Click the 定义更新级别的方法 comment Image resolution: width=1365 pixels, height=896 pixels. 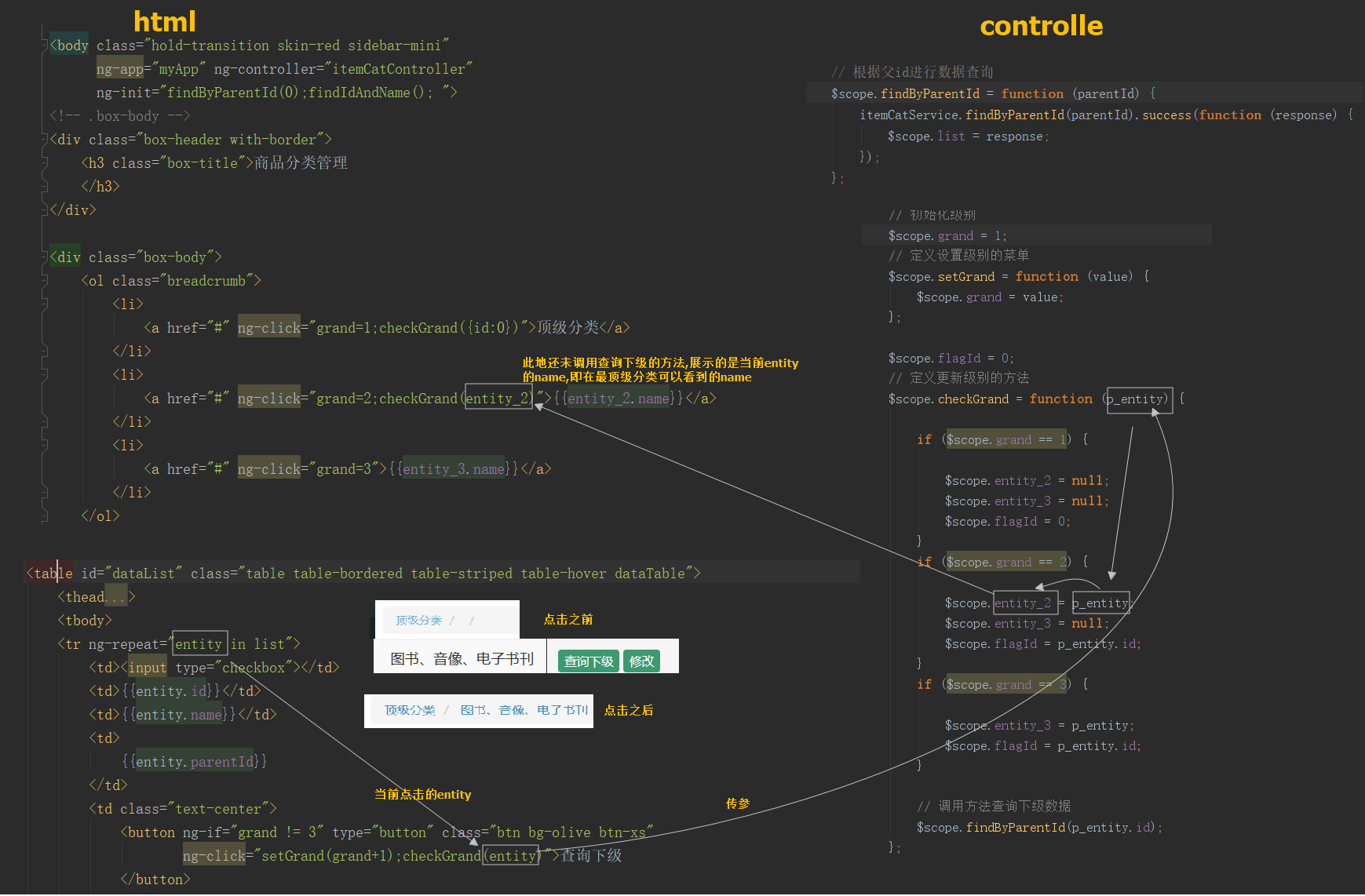coord(958,378)
